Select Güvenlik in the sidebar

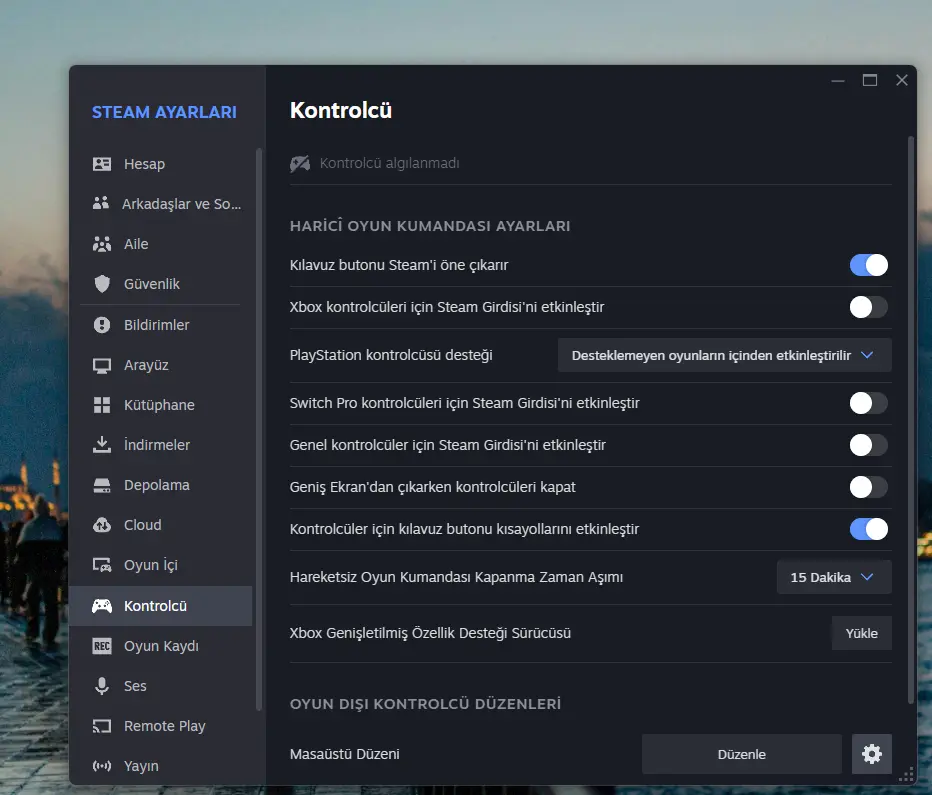coord(160,284)
